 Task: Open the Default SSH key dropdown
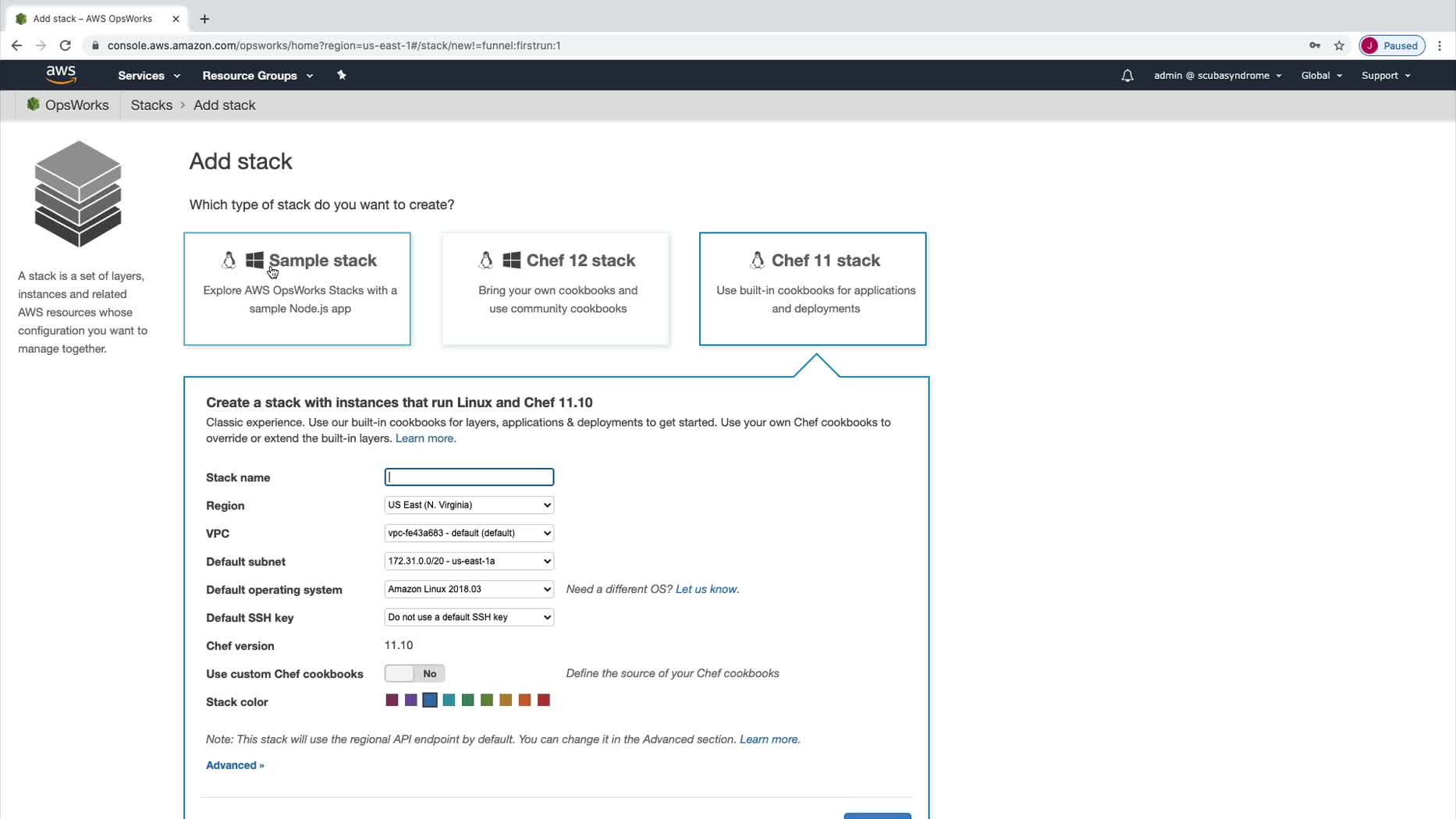(469, 617)
